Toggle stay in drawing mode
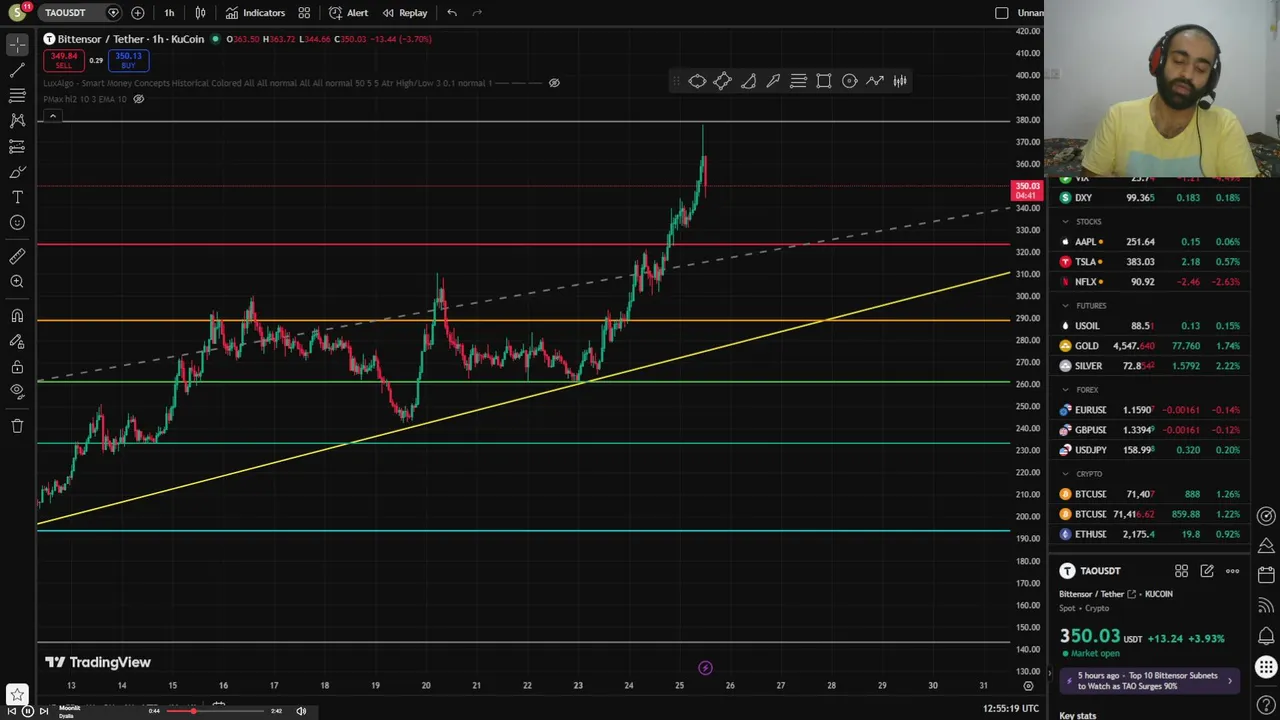The image size is (1280, 720). [x=17, y=342]
